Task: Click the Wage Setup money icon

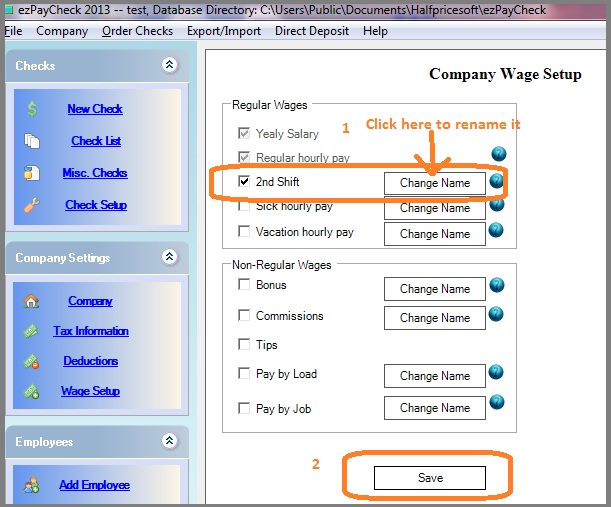Action: pyautogui.click(x=31, y=391)
